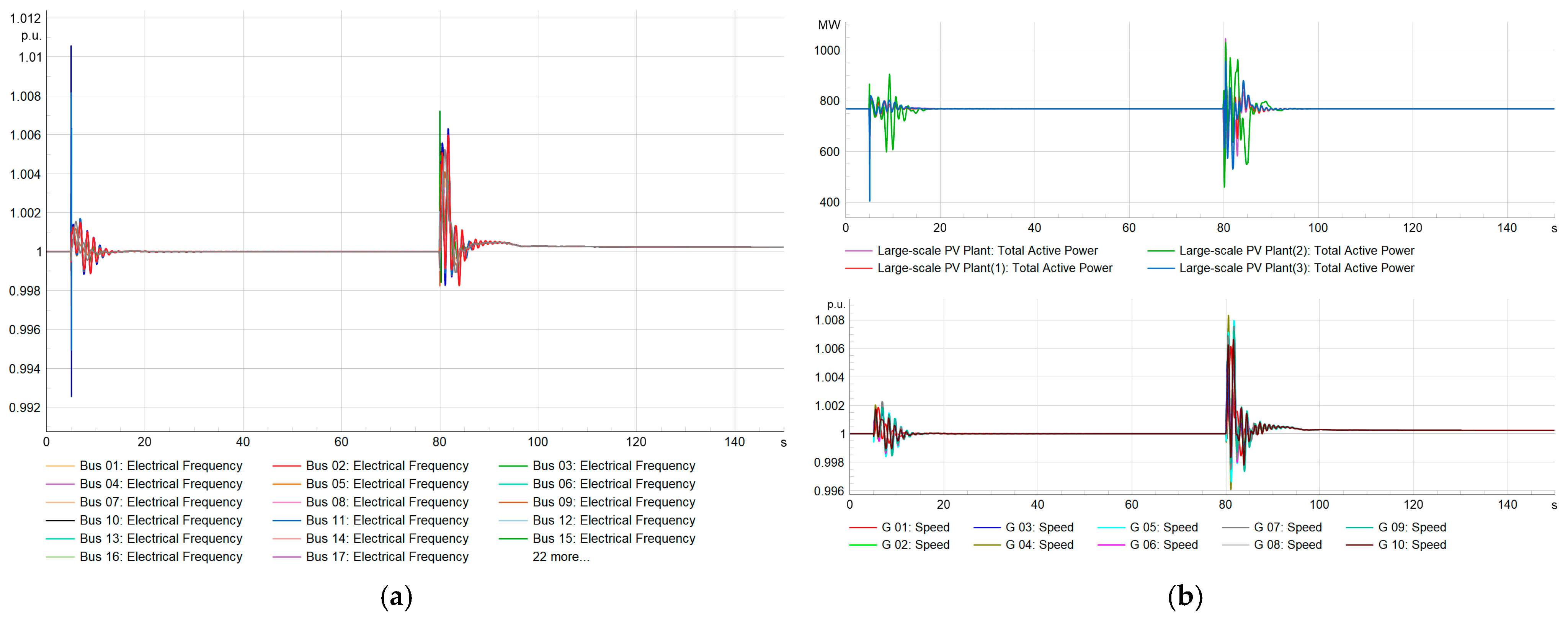Select the Large-scale PV Plant(1) Total Active Power label
The image size is (1568, 624).
point(995,268)
